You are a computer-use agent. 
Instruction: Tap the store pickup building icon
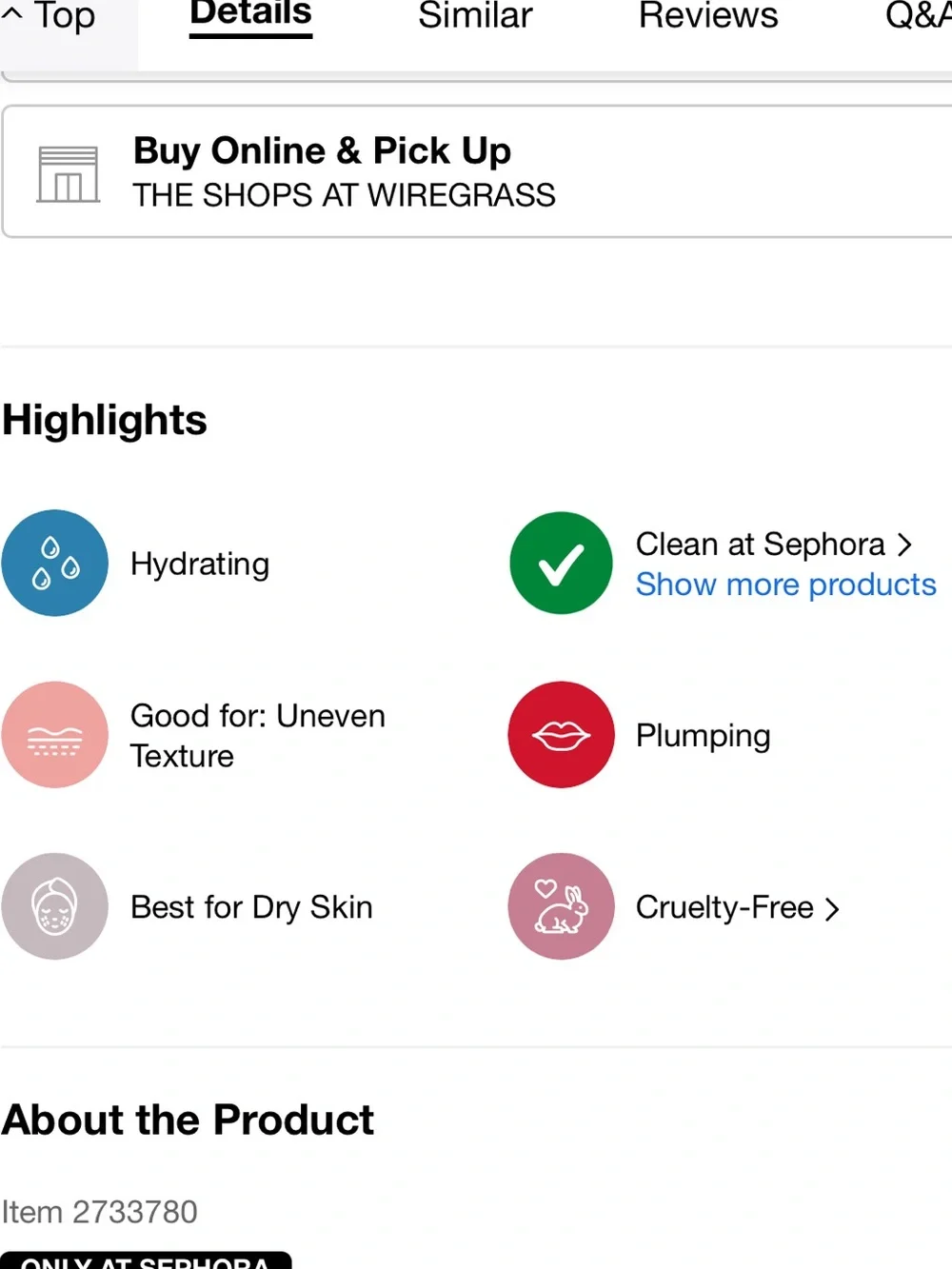click(x=68, y=174)
